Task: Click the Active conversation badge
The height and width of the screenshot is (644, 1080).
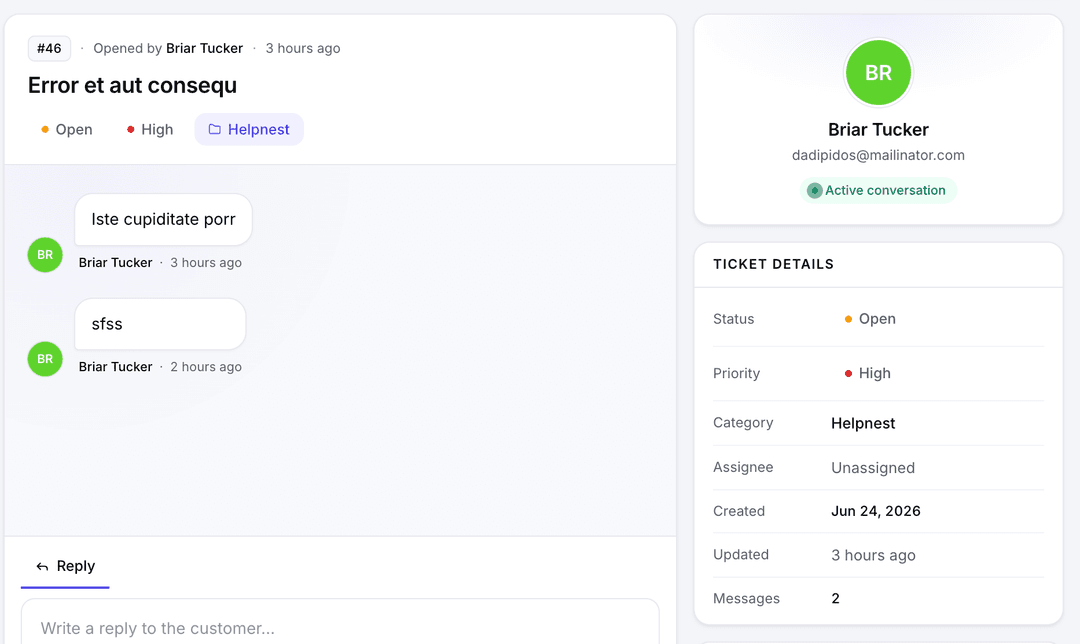Action: pos(878,190)
